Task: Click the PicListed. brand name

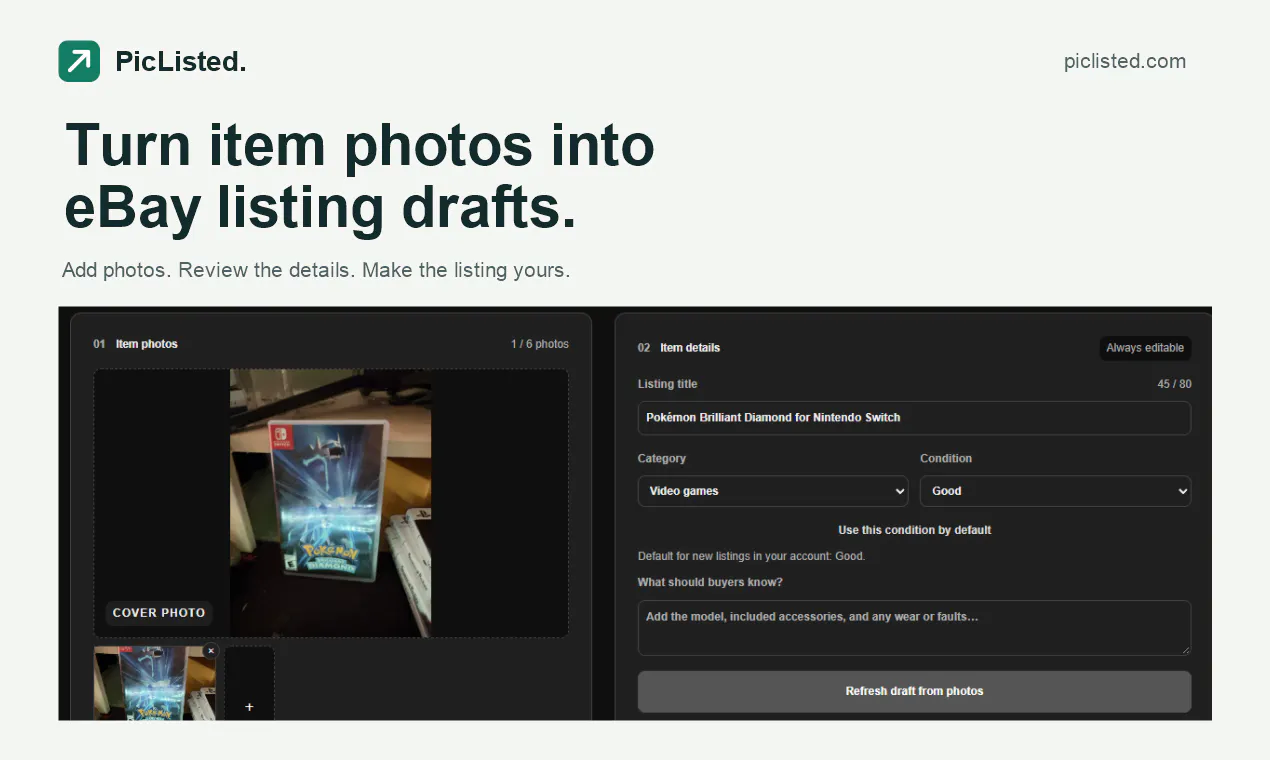Action: coord(180,62)
